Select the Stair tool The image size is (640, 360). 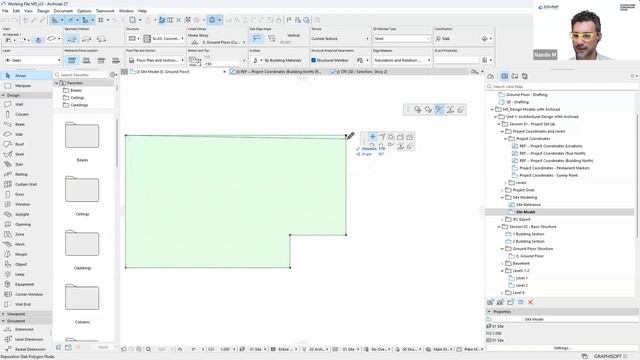(x=25, y=164)
